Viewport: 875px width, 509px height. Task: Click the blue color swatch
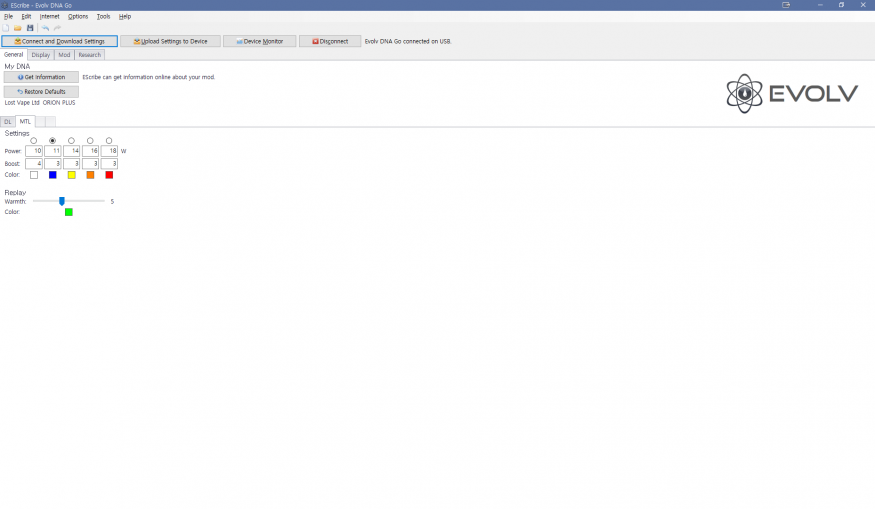[53, 175]
